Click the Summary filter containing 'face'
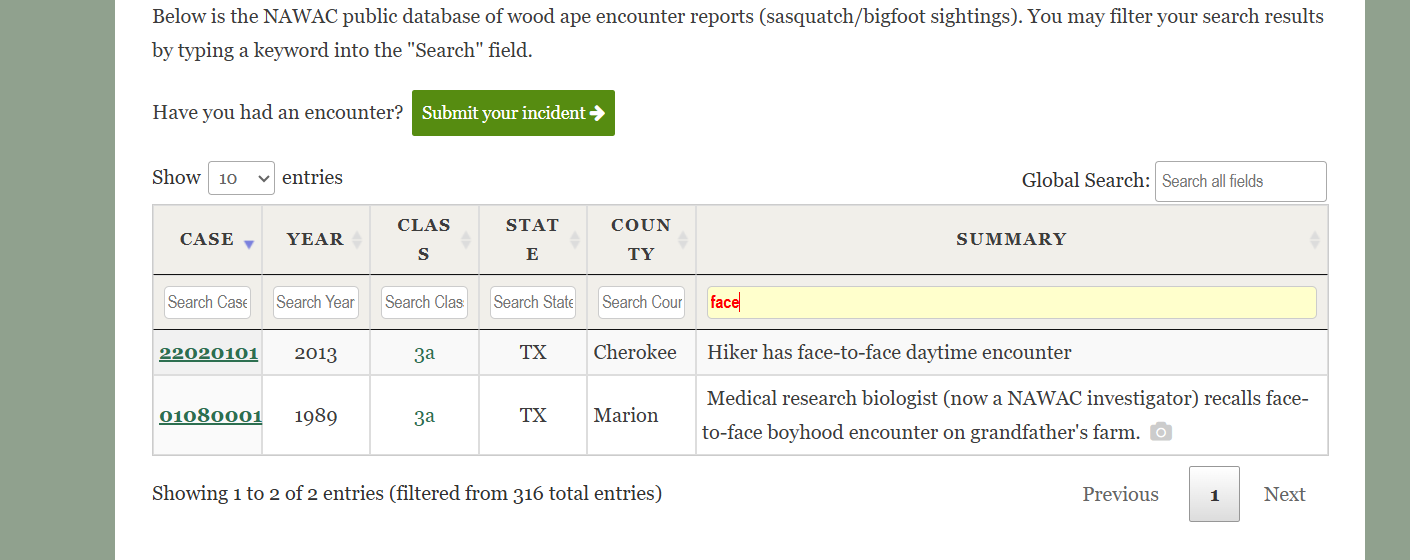1410x560 pixels. tap(1011, 302)
